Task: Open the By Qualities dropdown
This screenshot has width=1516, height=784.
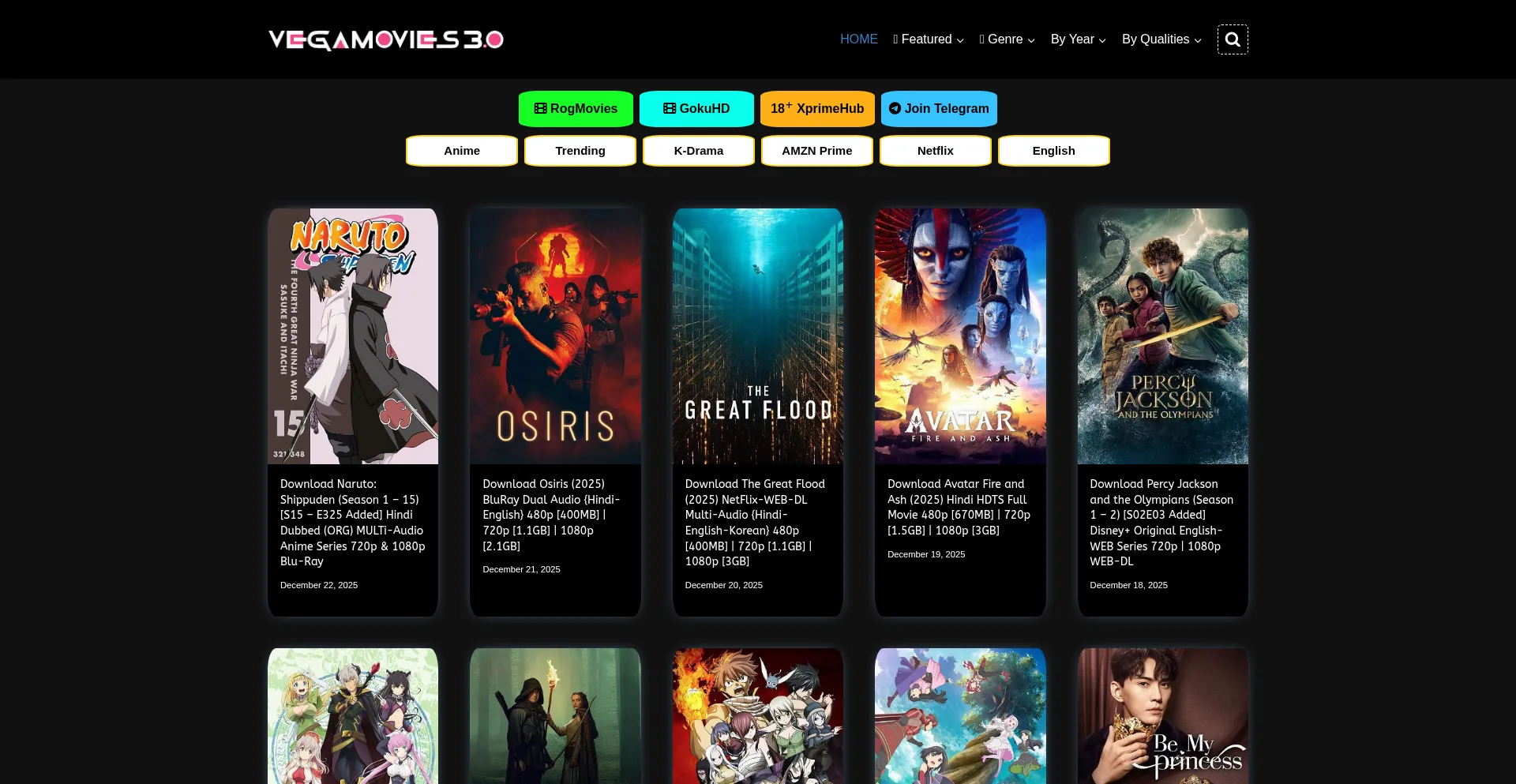Action: point(1161,39)
